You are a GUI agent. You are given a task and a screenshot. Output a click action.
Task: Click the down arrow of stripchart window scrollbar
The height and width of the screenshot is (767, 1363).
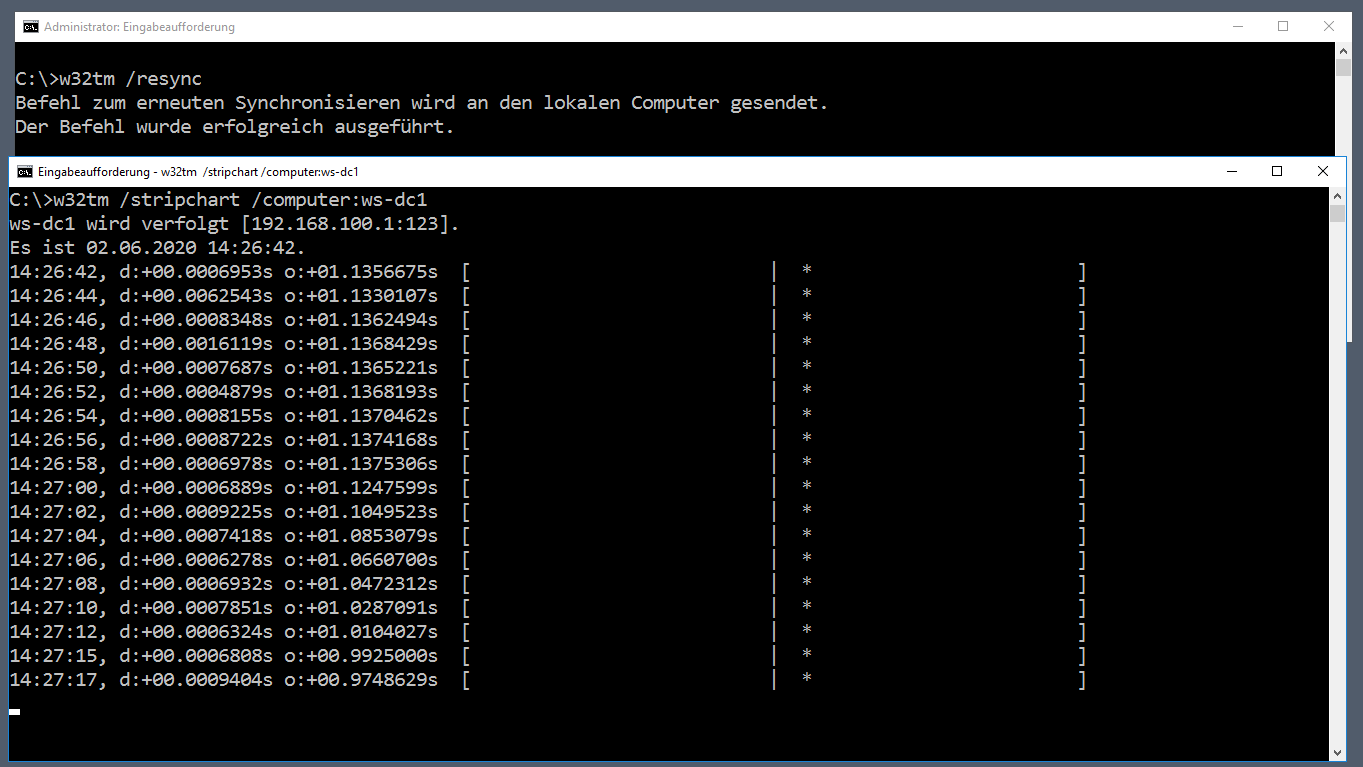click(x=1337, y=752)
